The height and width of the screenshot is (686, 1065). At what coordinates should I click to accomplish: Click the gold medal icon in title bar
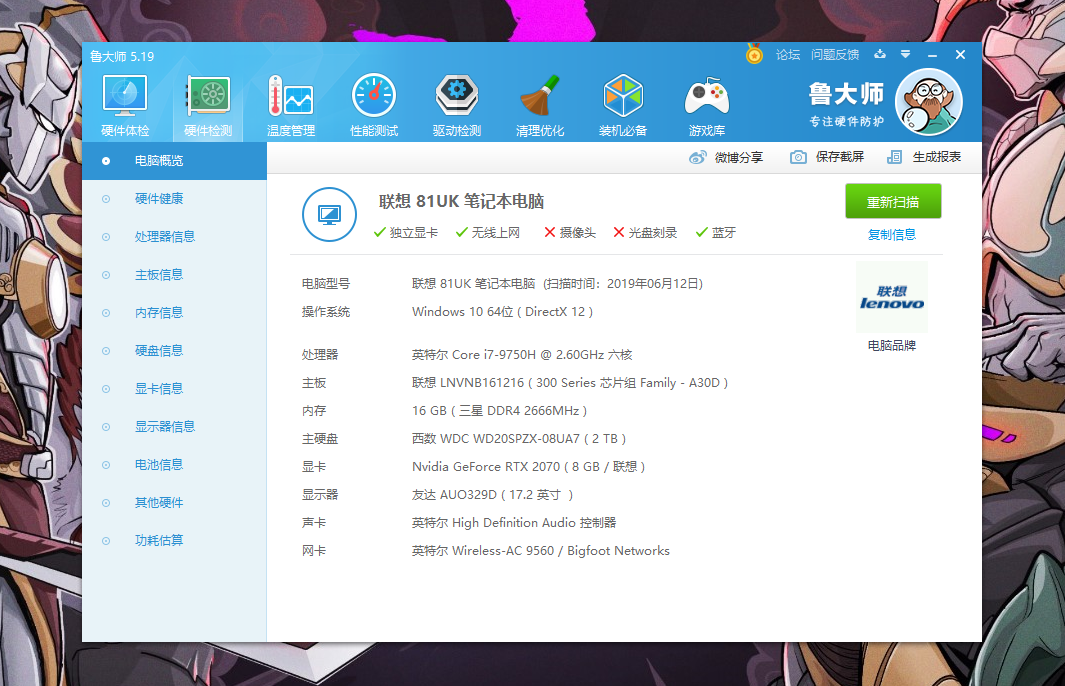(754, 54)
